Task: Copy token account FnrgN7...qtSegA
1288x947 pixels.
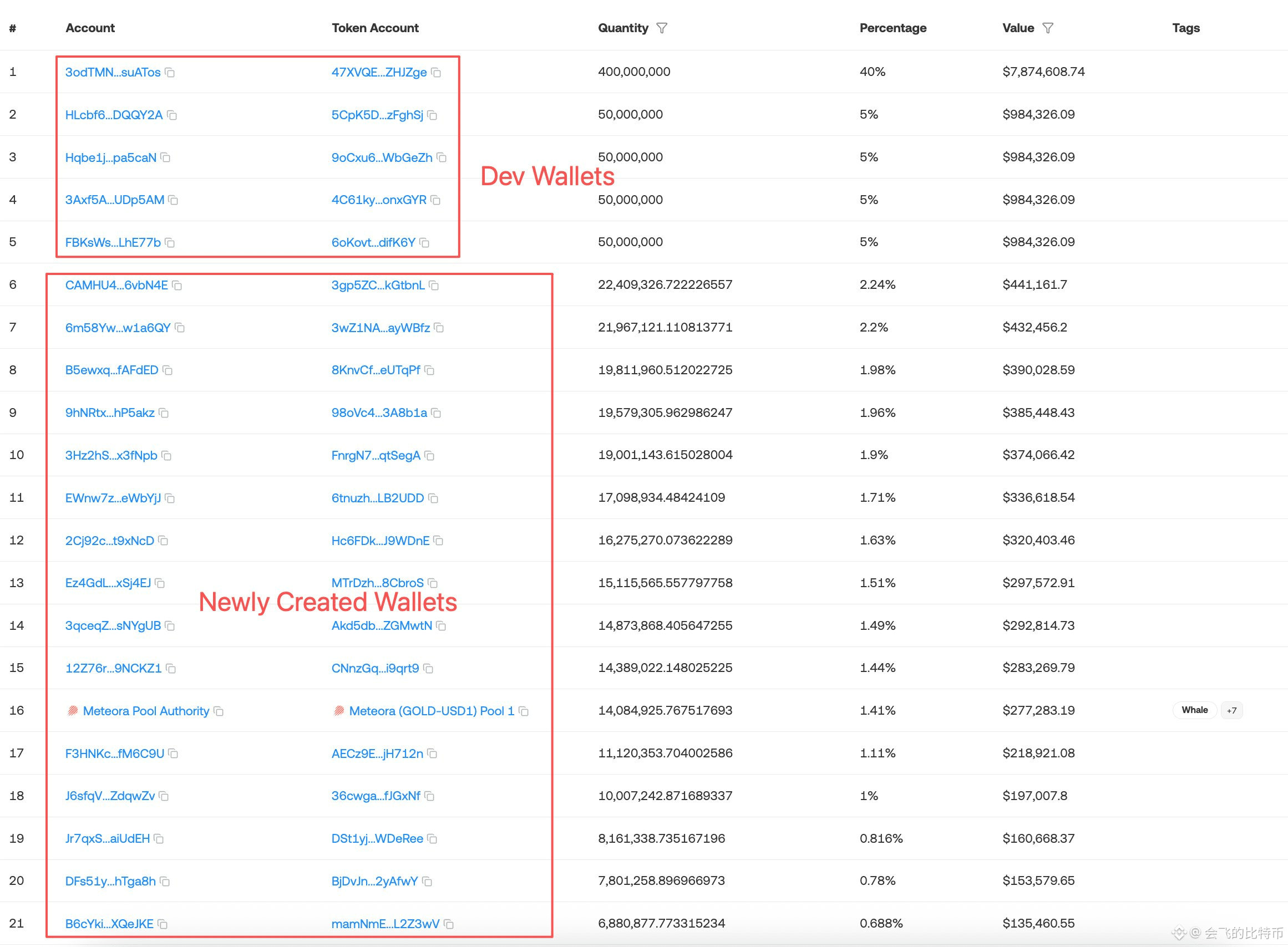Action: point(429,456)
